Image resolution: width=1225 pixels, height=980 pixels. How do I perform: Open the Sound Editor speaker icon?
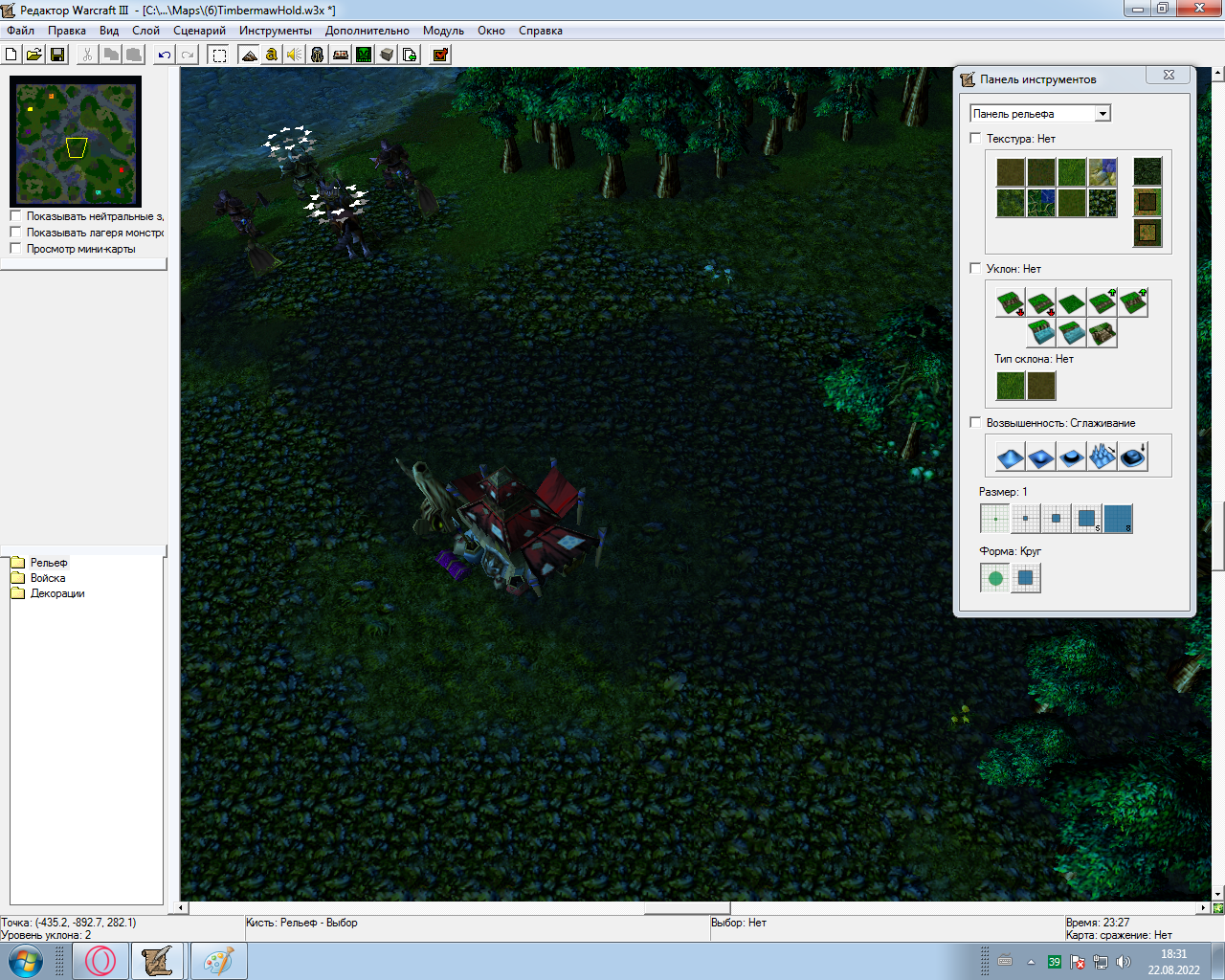[295, 55]
